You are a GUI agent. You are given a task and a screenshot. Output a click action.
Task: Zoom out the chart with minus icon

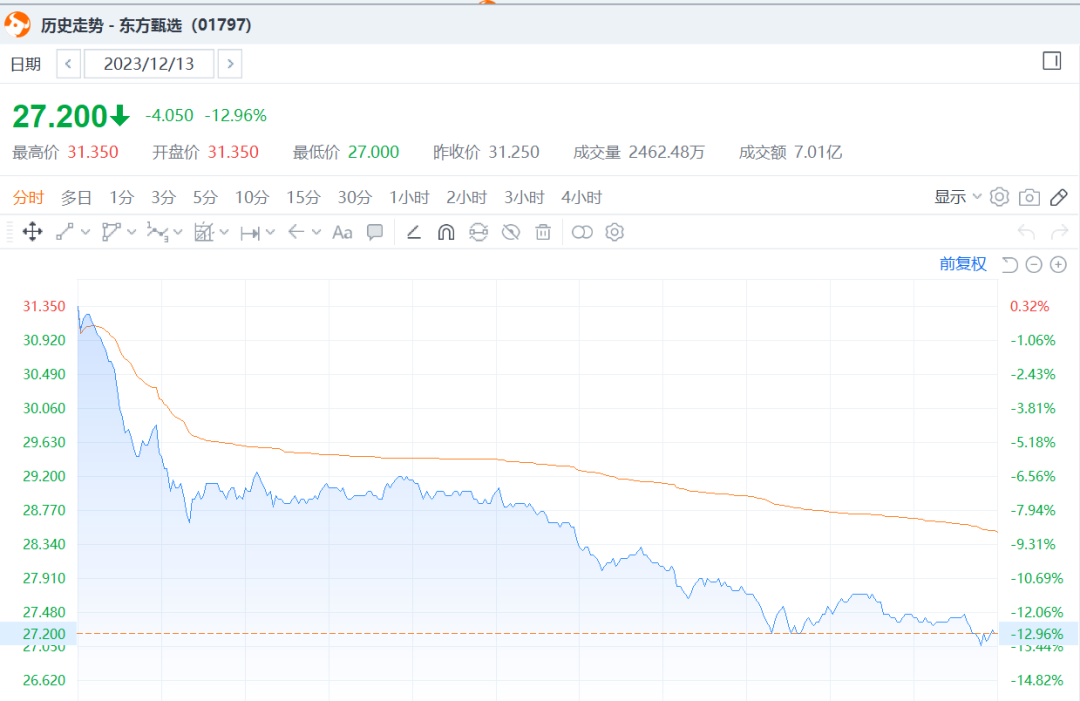pos(1034,264)
